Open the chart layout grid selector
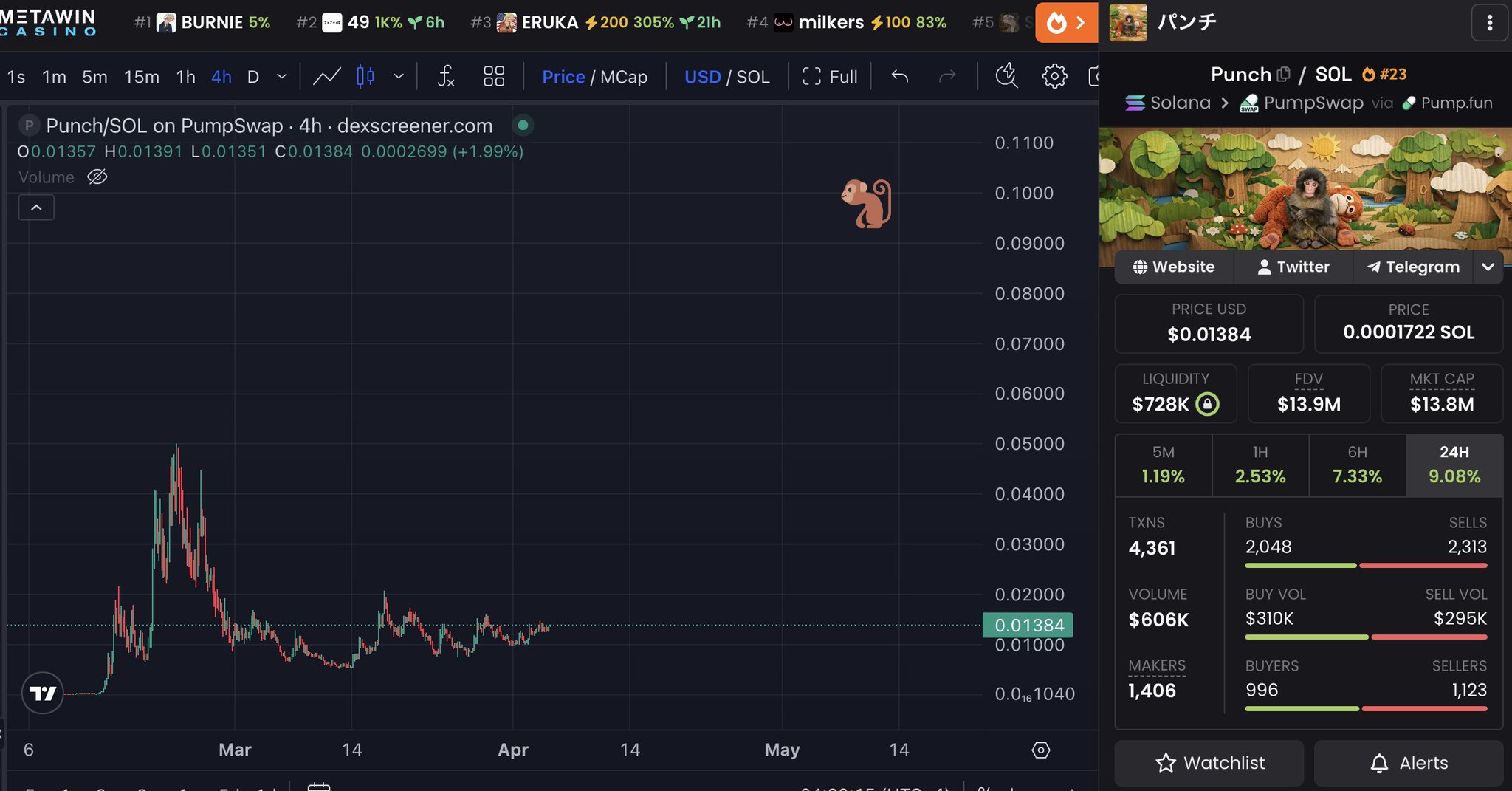This screenshot has width=1512, height=791. click(x=494, y=76)
